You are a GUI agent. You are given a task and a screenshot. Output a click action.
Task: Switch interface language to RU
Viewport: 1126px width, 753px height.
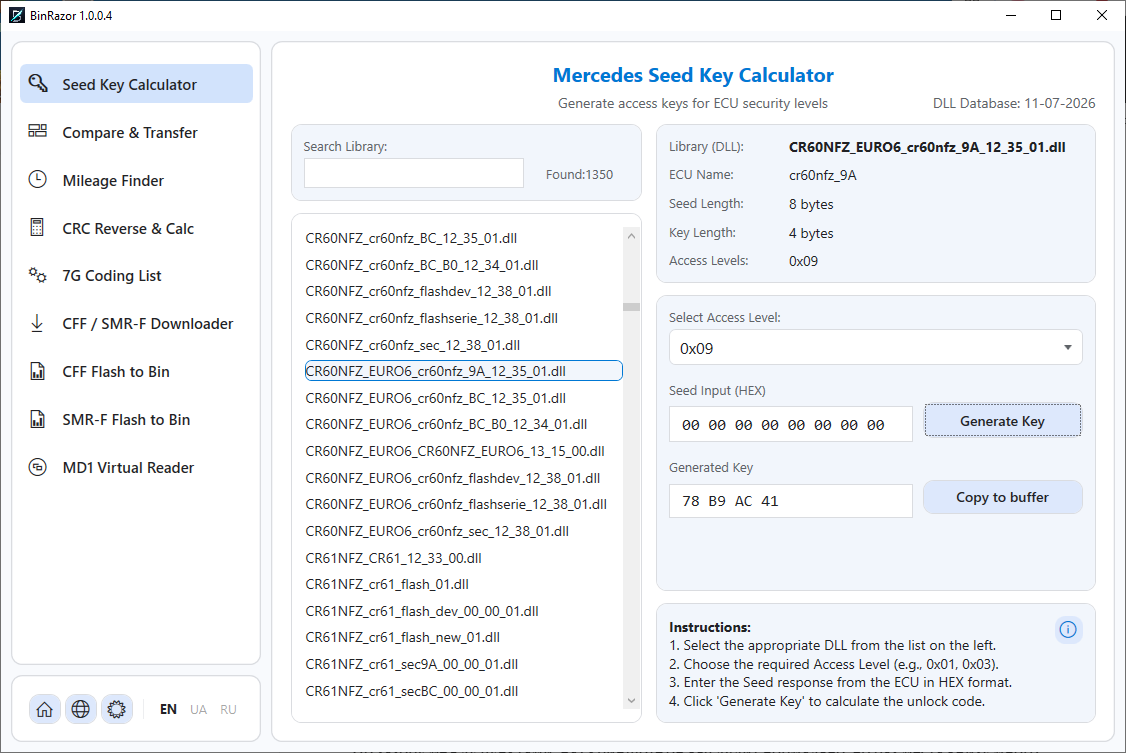[x=228, y=709]
